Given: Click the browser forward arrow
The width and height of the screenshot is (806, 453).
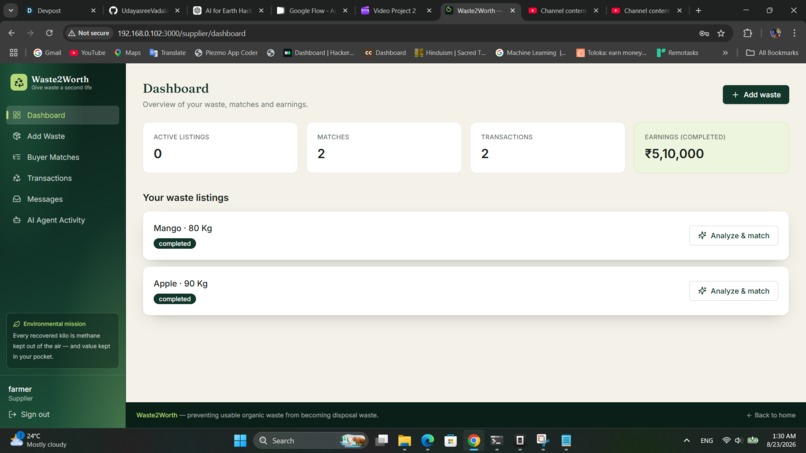Looking at the screenshot, I should coord(30,33).
